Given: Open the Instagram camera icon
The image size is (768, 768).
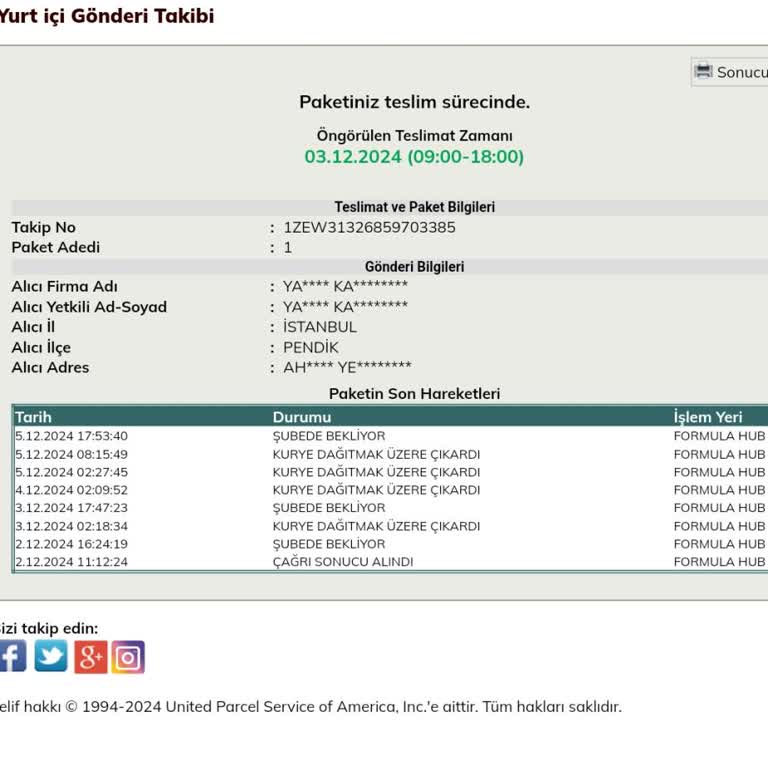Looking at the screenshot, I should pyautogui.click(x=128, y=657).
